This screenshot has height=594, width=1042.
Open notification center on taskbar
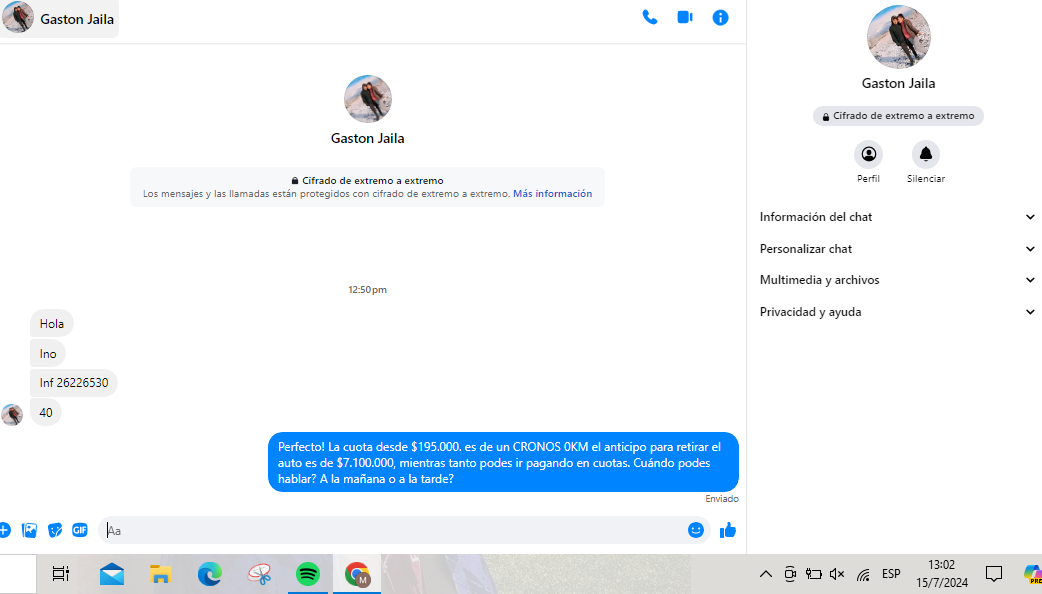[x=994, y=574]
